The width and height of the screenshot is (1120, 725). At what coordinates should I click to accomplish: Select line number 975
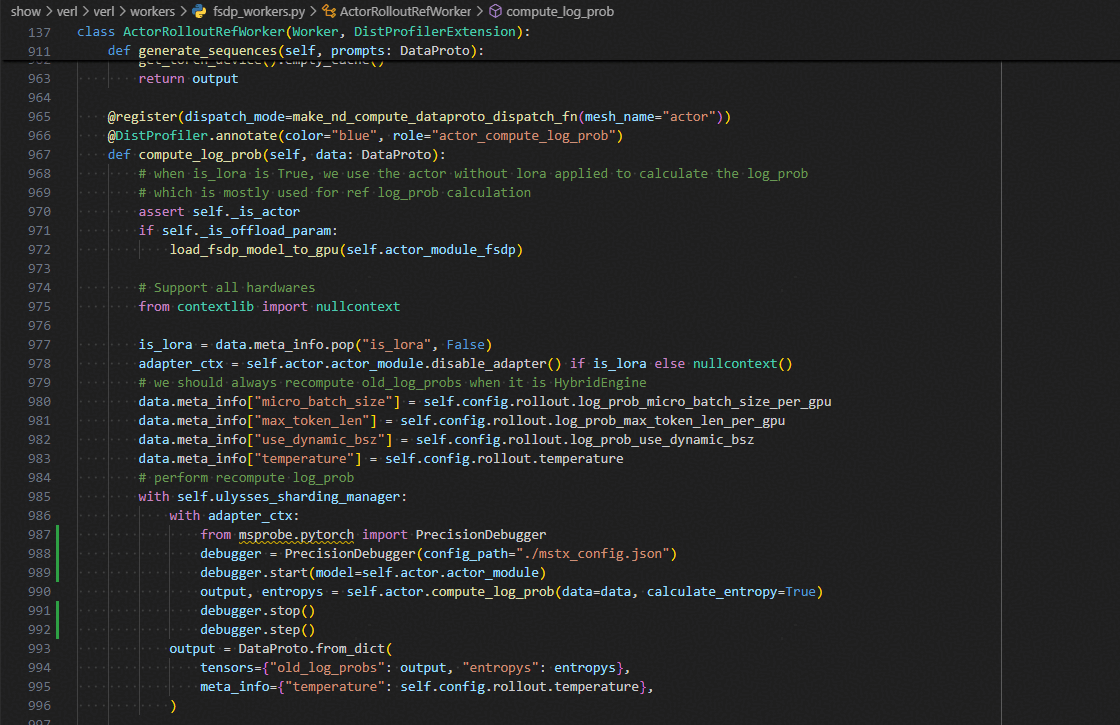point(39,306)
